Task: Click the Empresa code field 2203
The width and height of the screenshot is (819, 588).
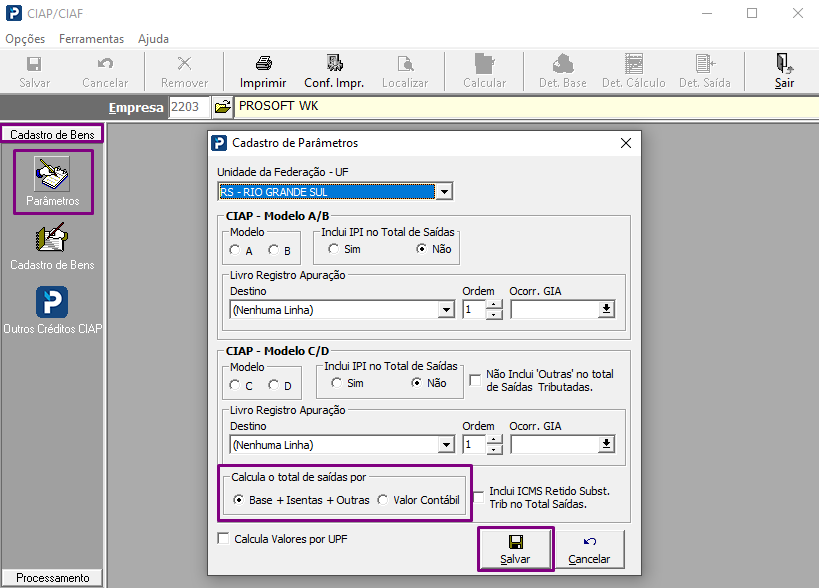Action: 189,107
